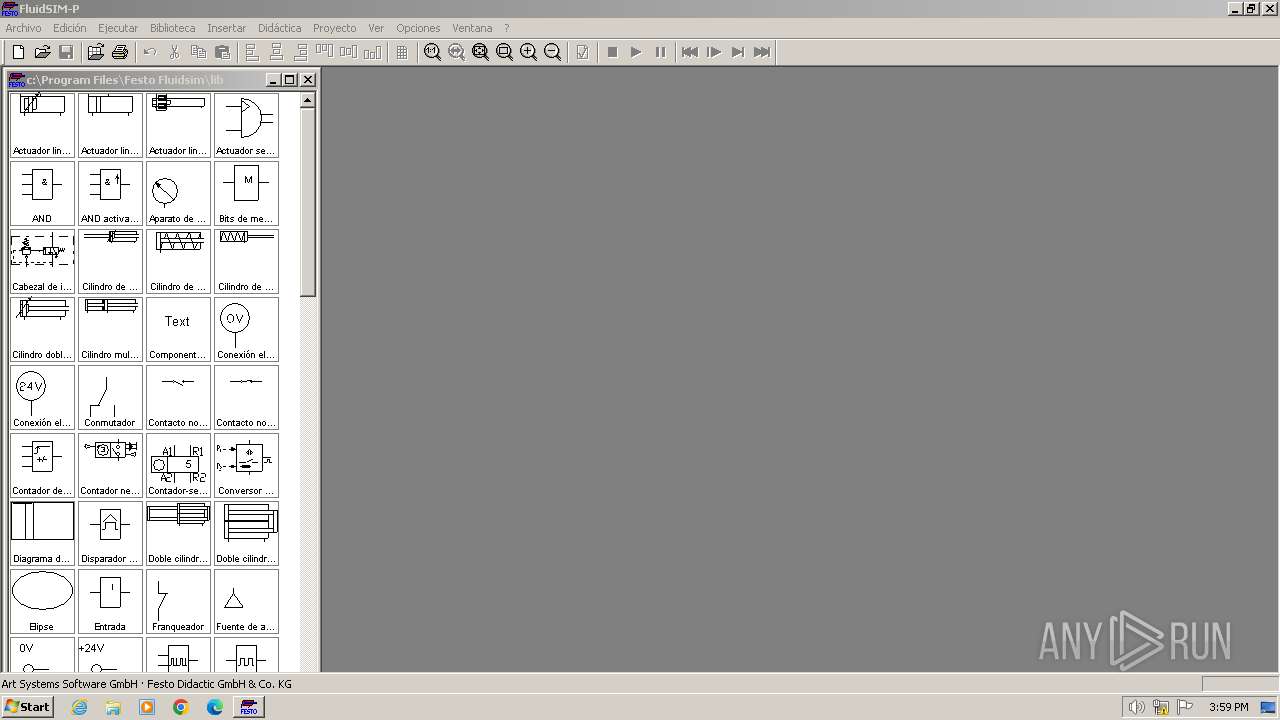Select the AND gate component

(x=42, y=193)
